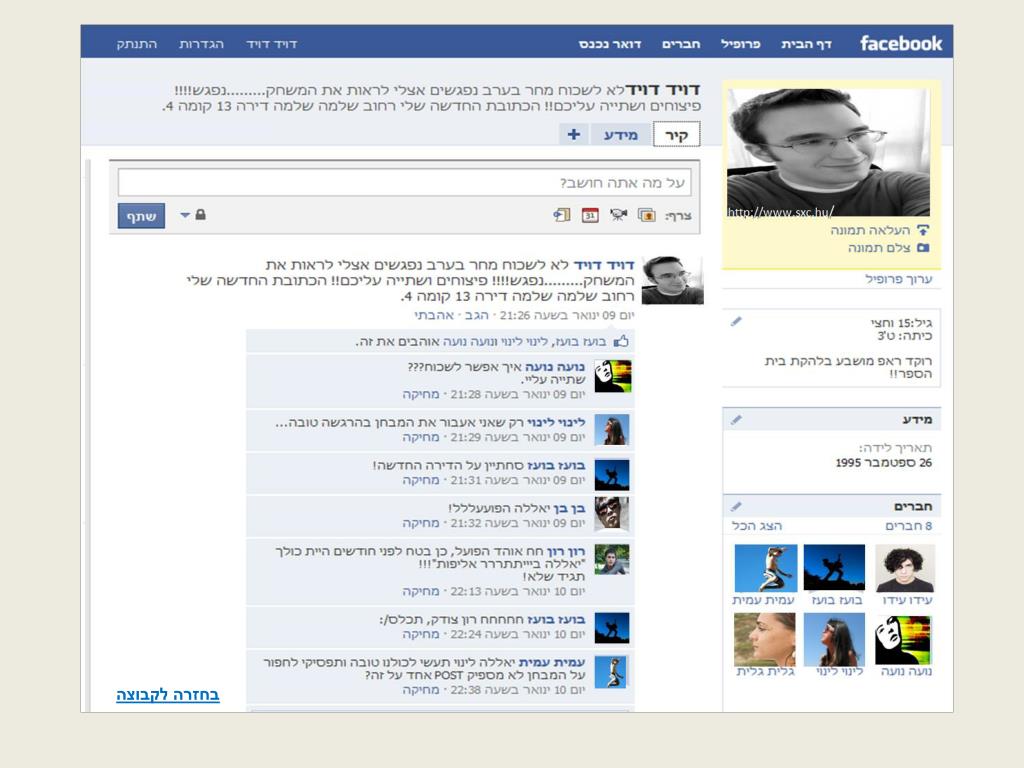
Task: Click the ערוך פרופיל link
Action: pos(899,279)
